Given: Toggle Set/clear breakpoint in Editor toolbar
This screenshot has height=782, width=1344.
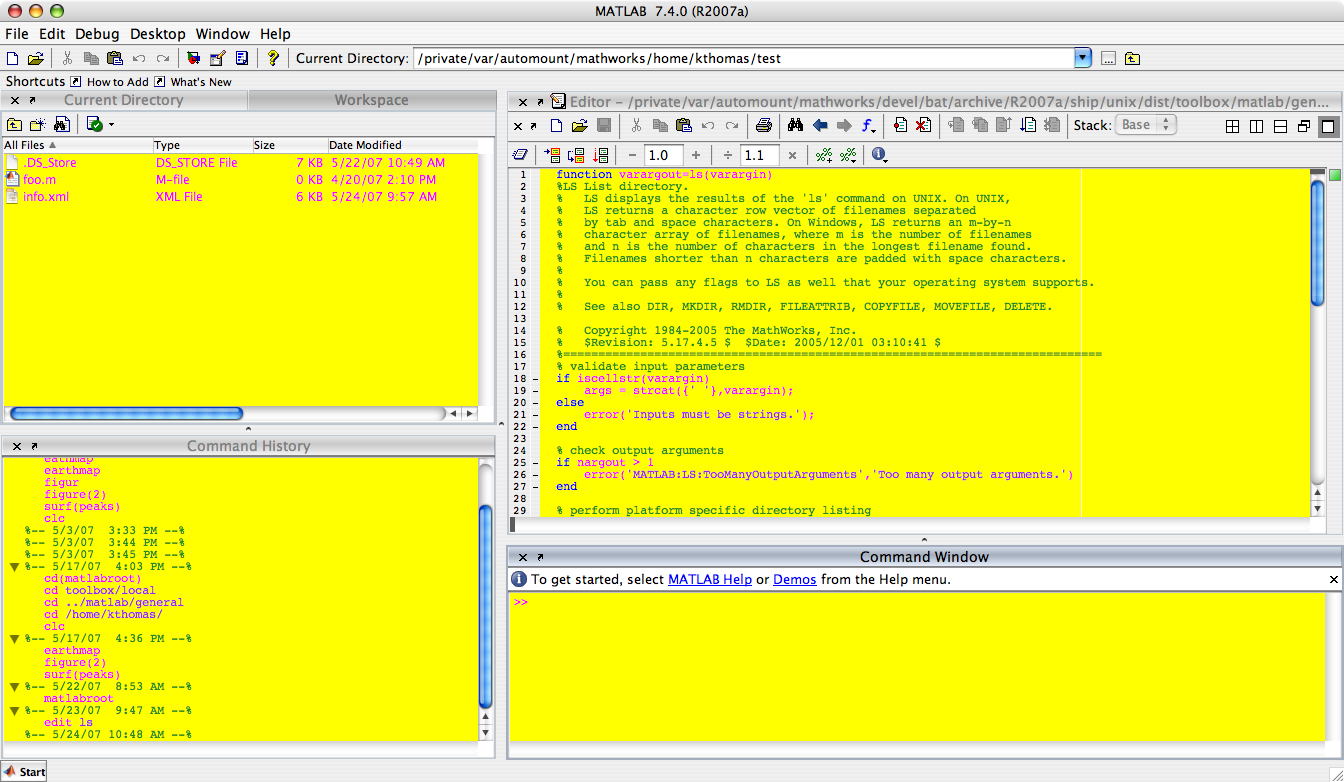Looking at the screenshot, I should pos(900,126).
